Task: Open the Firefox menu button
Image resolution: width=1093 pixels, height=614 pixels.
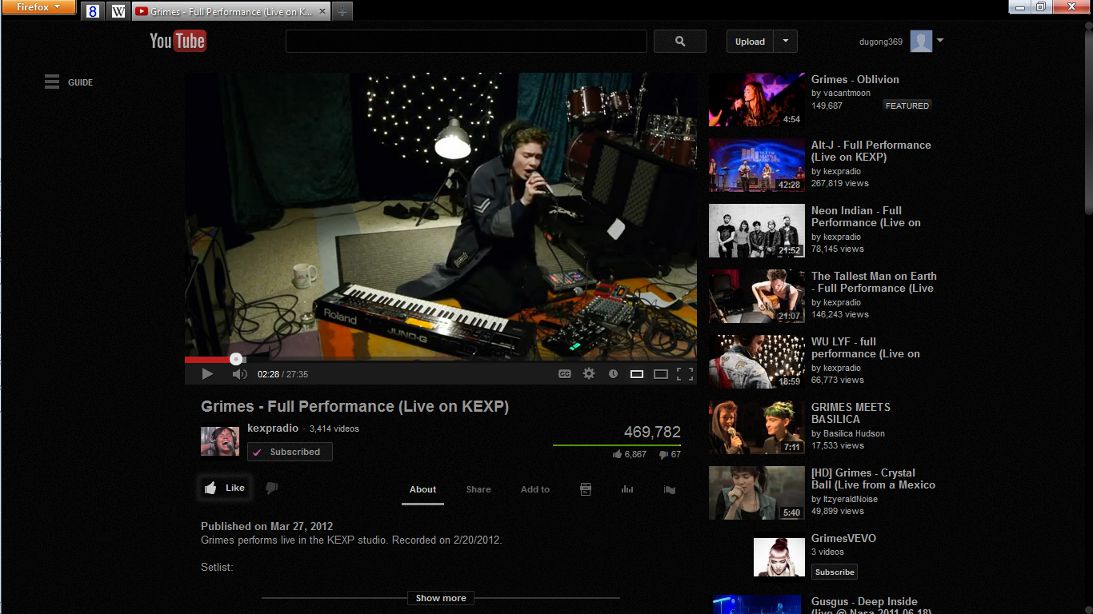Action: (38, 7)
